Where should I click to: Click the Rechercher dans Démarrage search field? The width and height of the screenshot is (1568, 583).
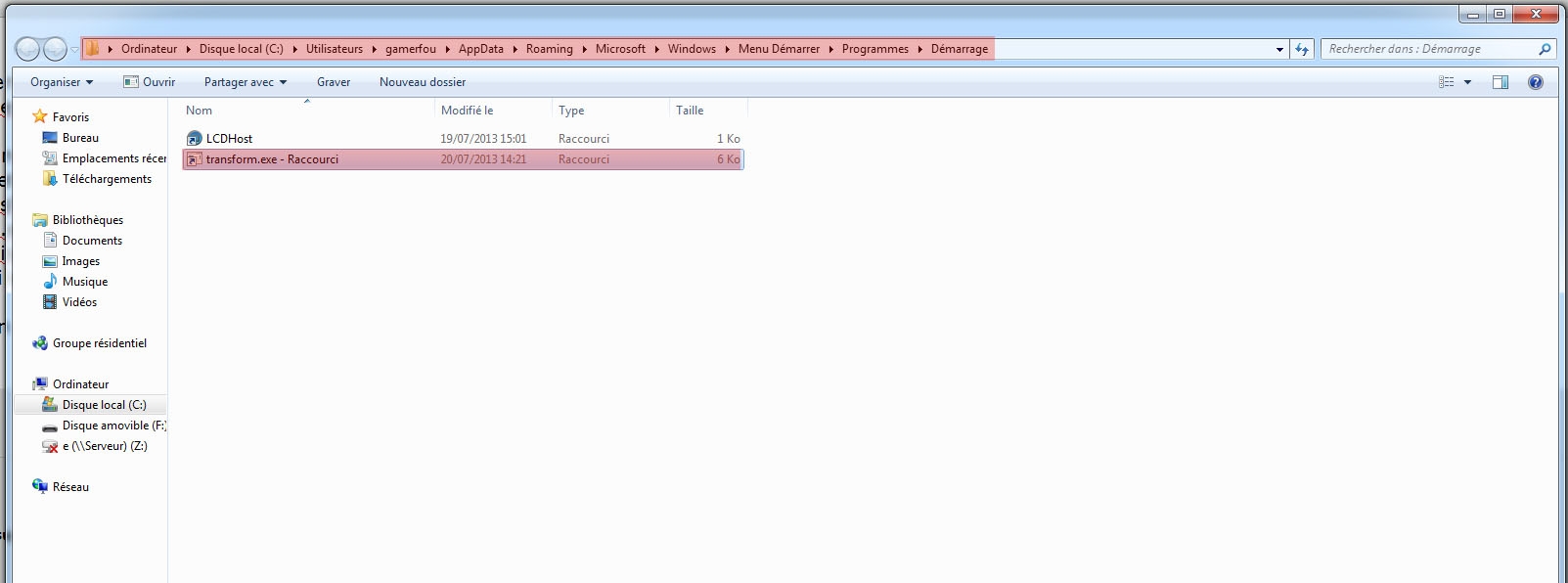click(x=1428, y=49)
